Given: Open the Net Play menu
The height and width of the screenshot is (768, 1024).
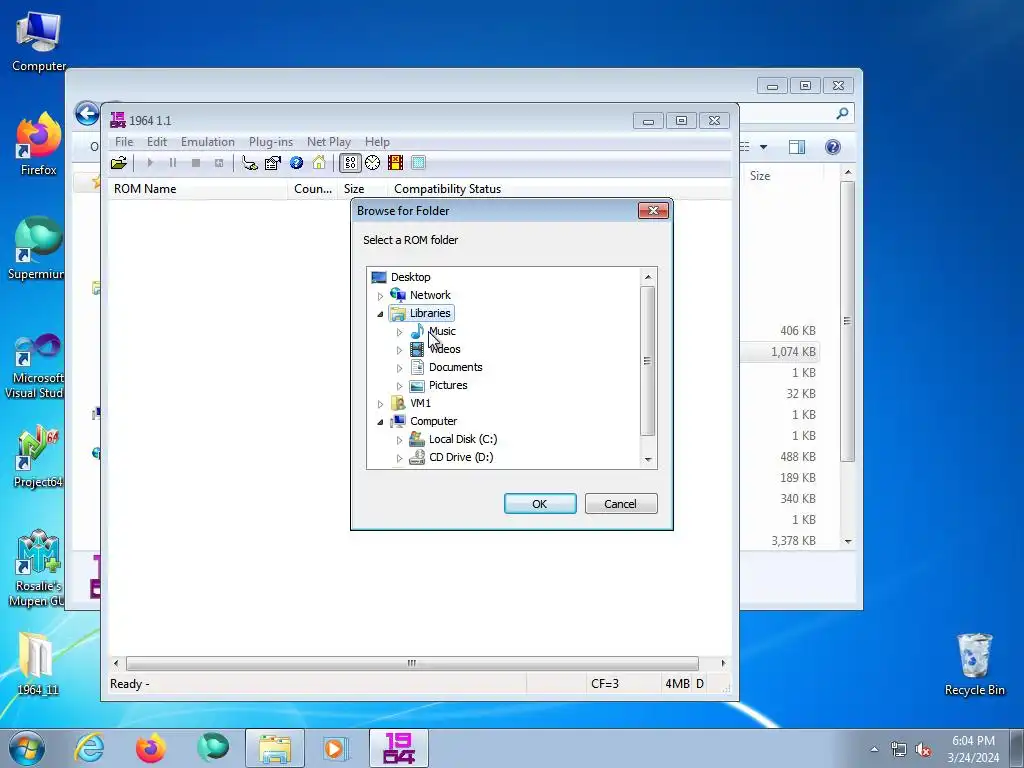Looking at the screenshot, I should [328, 142].
